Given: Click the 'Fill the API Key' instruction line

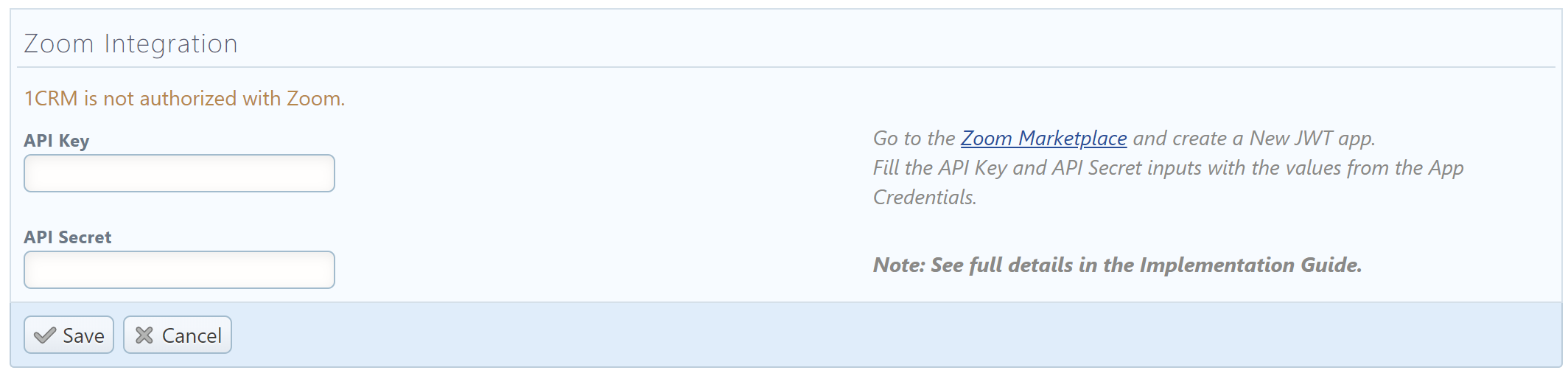Looking at the screenshot, I should tap(1168, 168).
